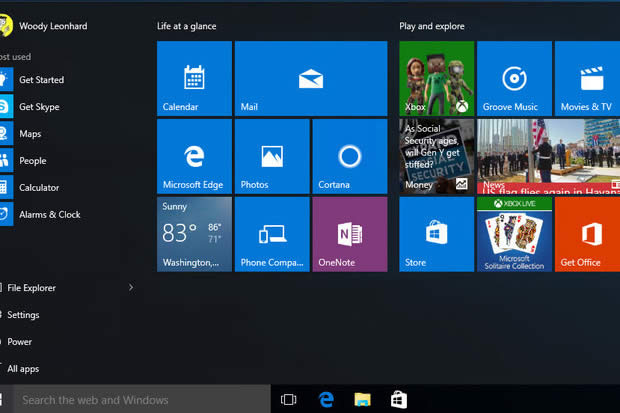Screen dimensions: 620x413
Task: Open the Get Office tile
Action: 587,234
